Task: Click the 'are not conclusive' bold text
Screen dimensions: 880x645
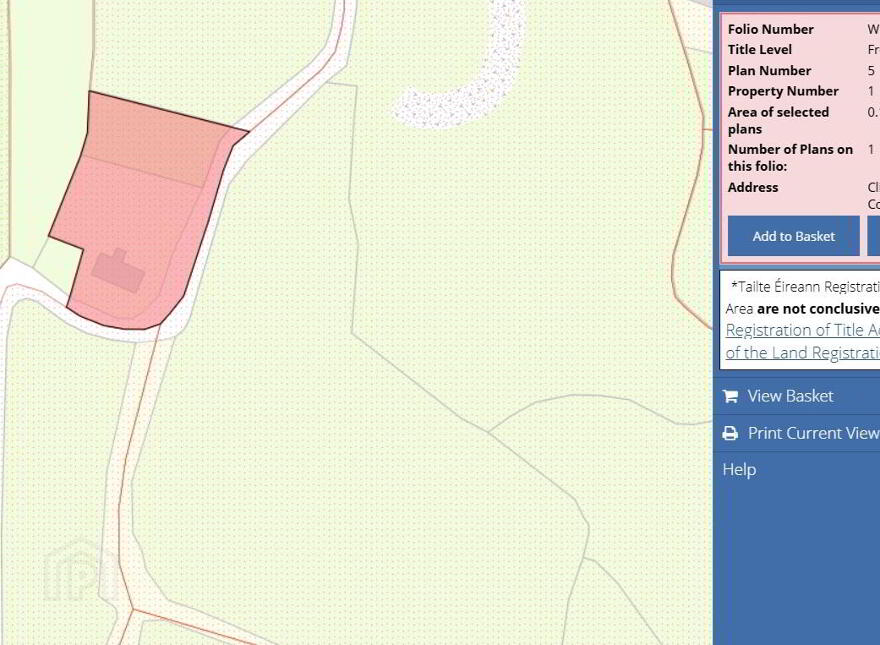Action: 818,309
